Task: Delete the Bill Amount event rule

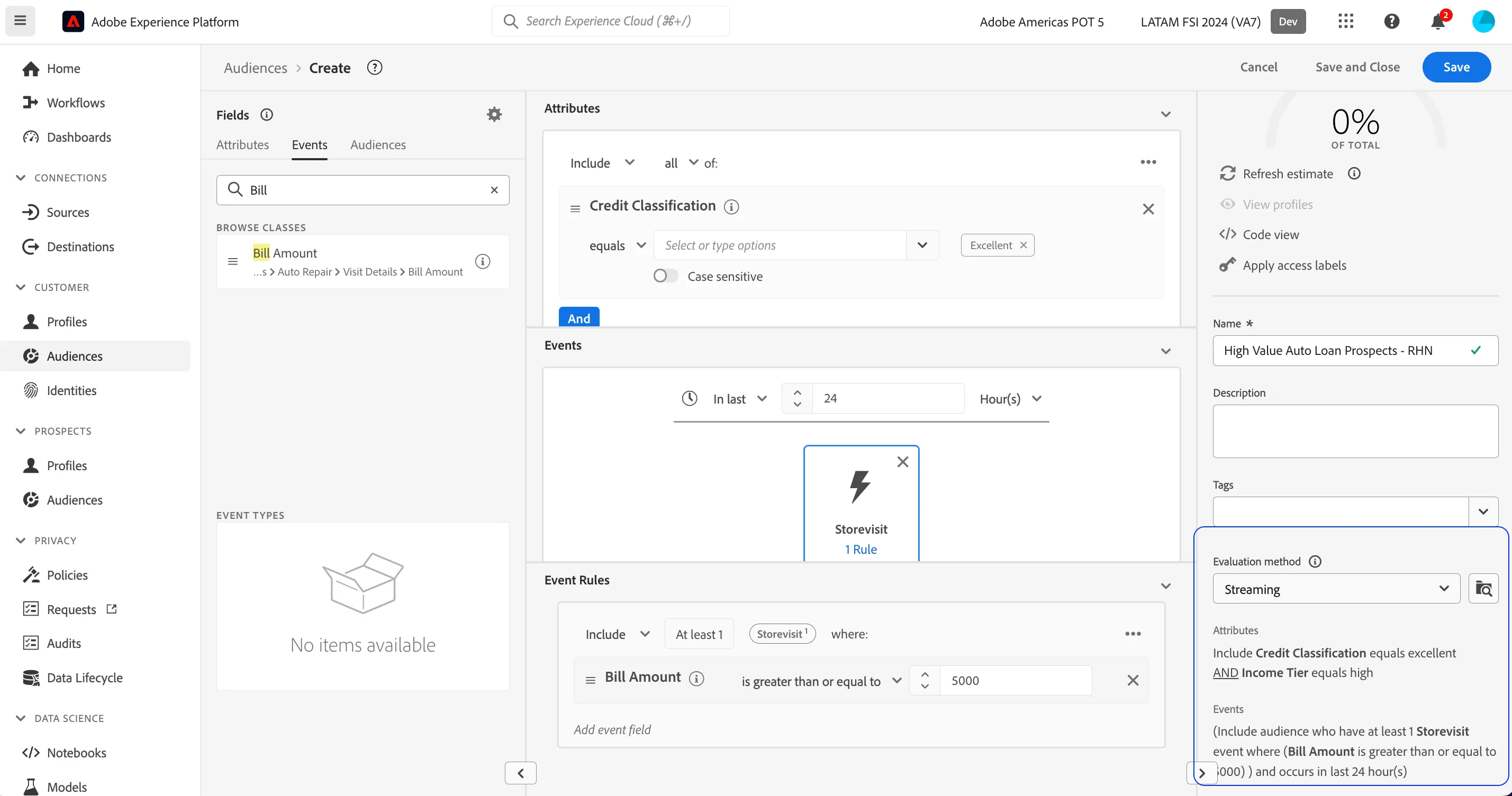Action: coord(1133,680)
